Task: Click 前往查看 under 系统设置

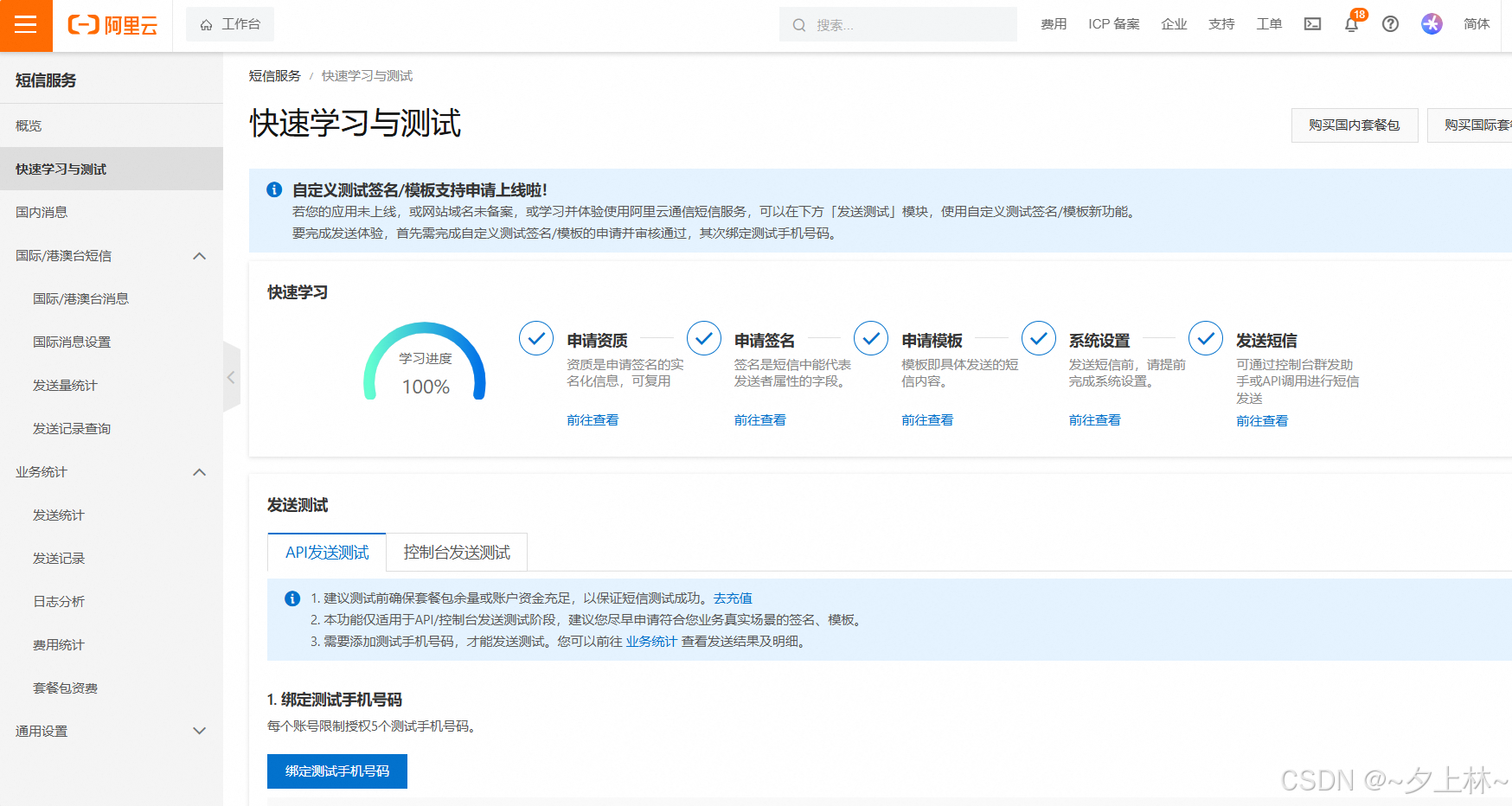Action: pyautogui.click(x=1095, y=419)
